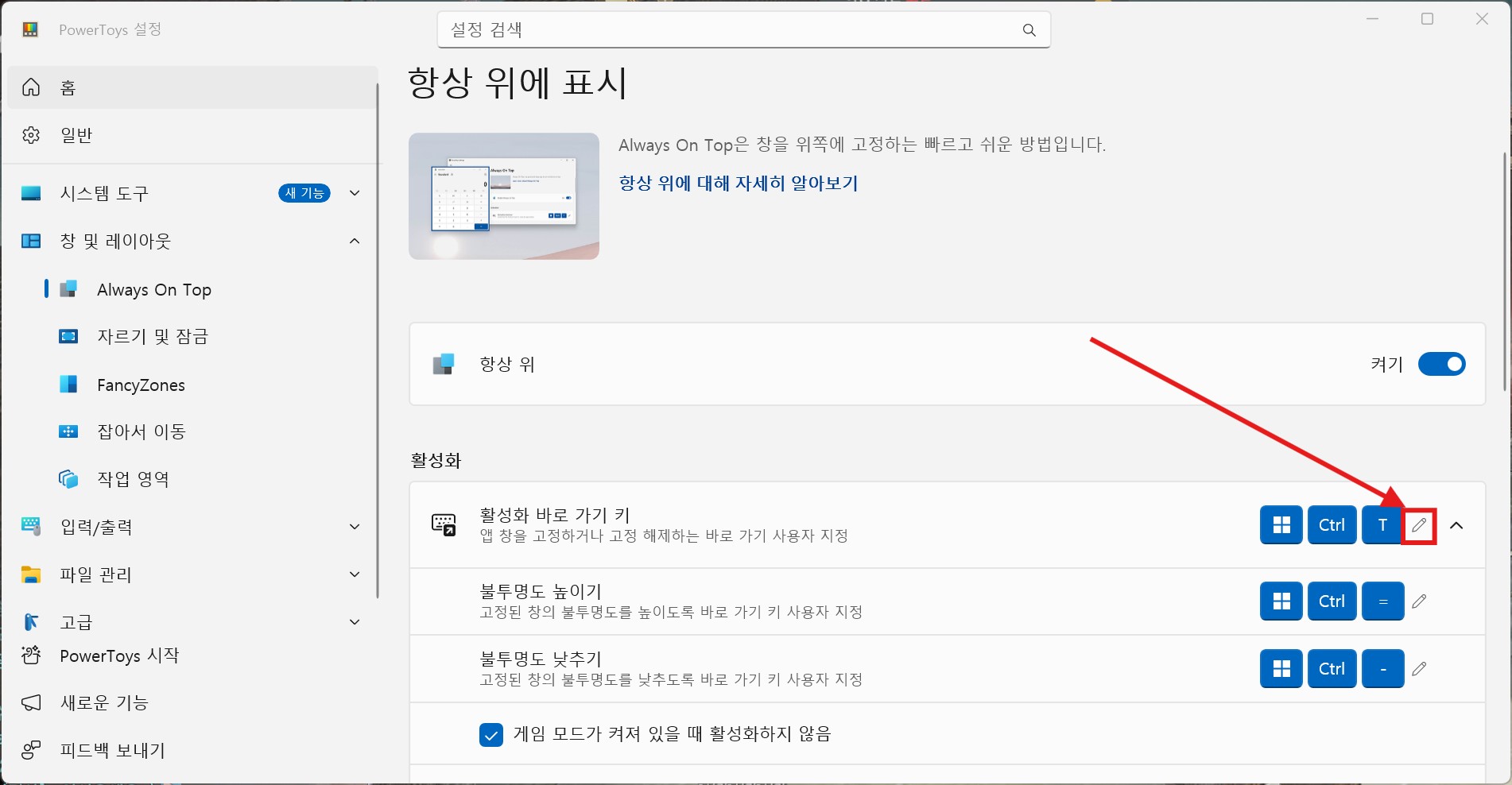
Task: Click the = key of 불투명도 높이기
Action: click(x=1383, y=601)
